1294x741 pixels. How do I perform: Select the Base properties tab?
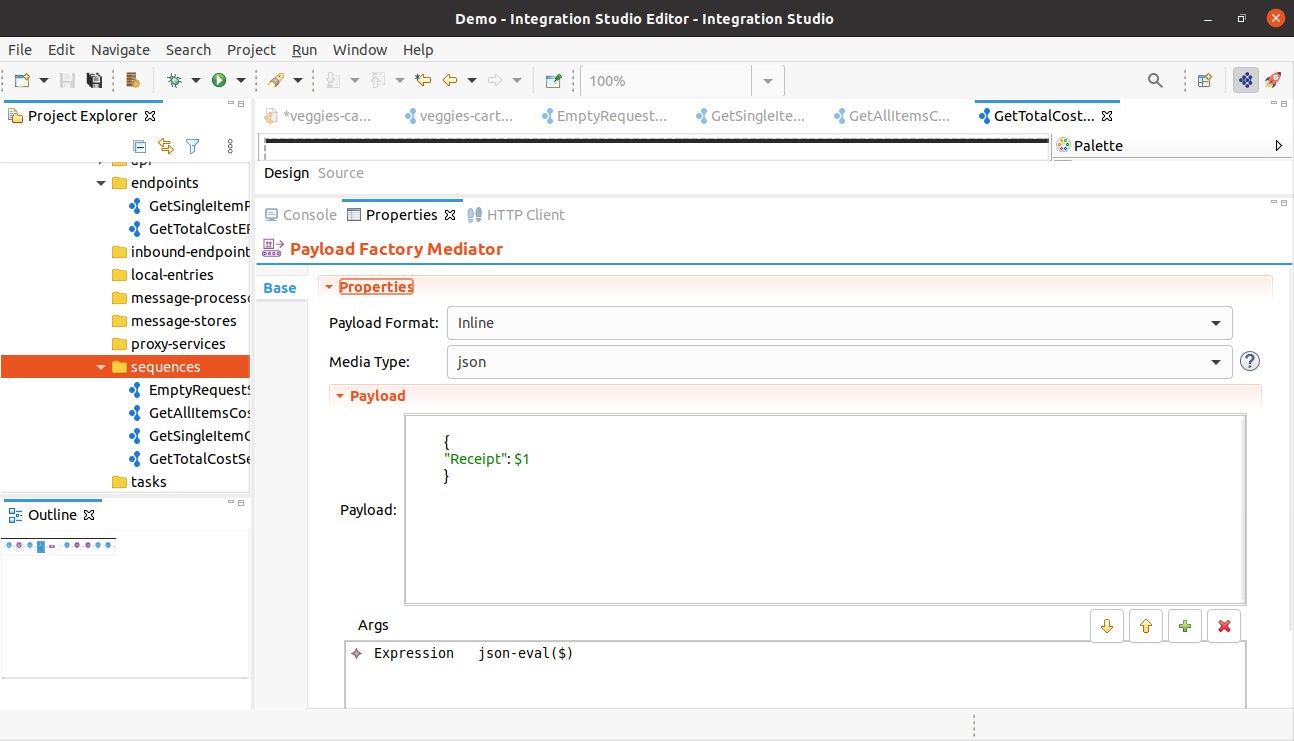tap(280, 288)
